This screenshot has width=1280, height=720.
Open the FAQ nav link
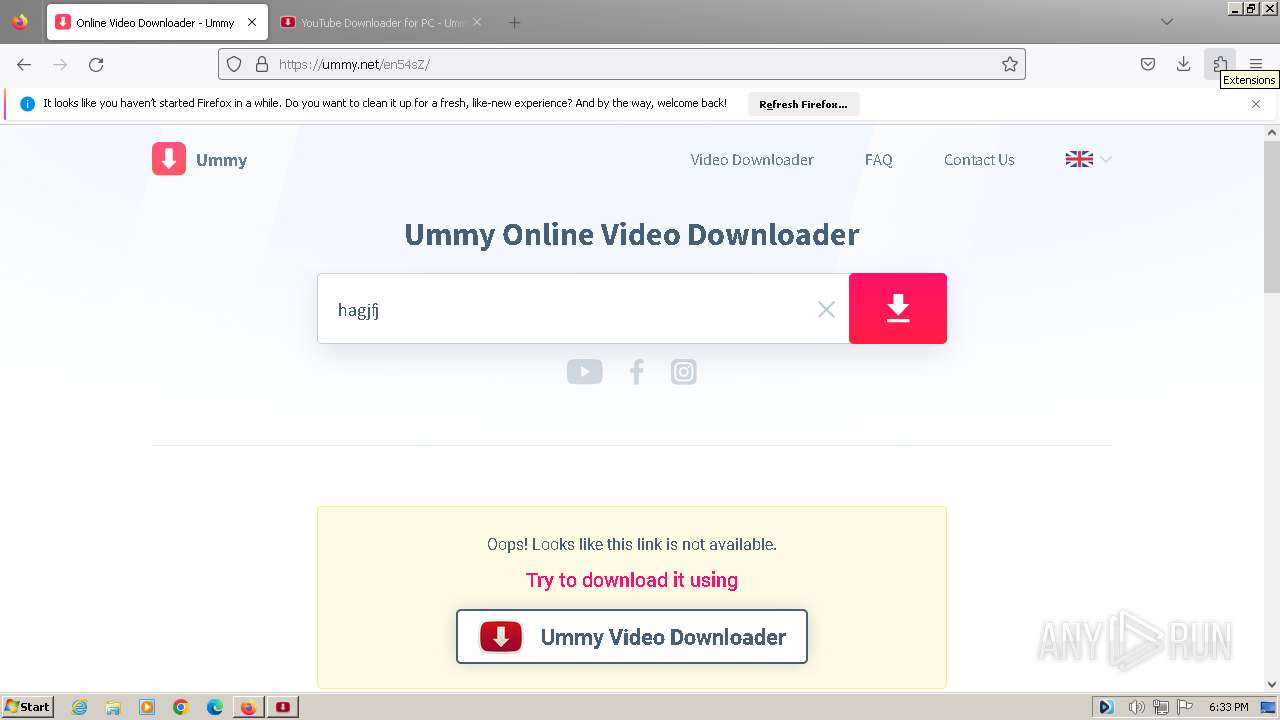[879, 159]
